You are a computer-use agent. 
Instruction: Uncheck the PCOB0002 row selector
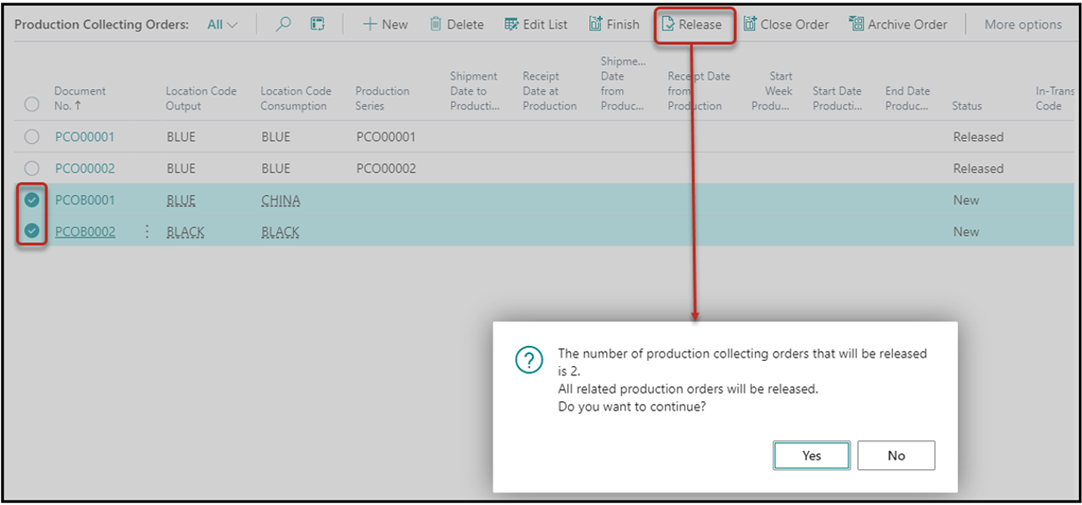(32, 232)
